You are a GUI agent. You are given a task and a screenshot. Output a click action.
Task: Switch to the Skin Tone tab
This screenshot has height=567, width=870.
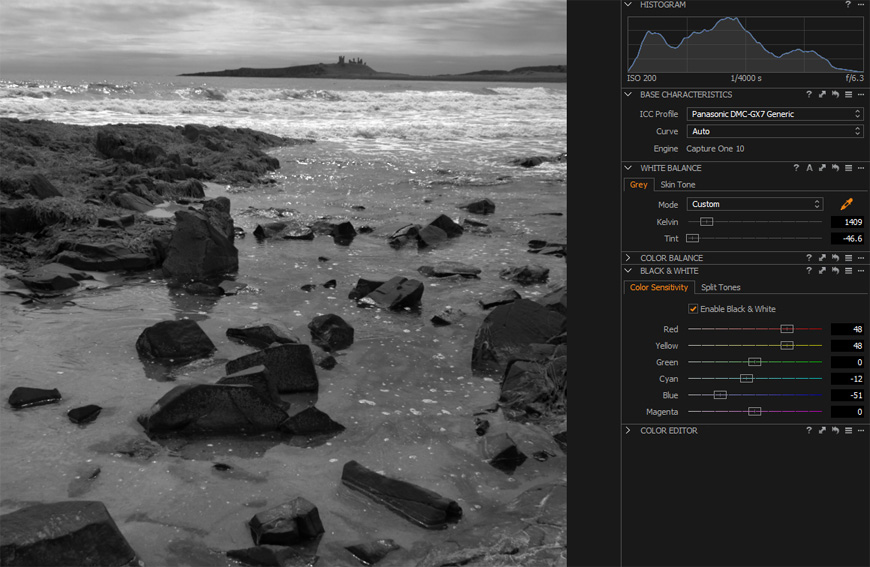pos(677,185)
